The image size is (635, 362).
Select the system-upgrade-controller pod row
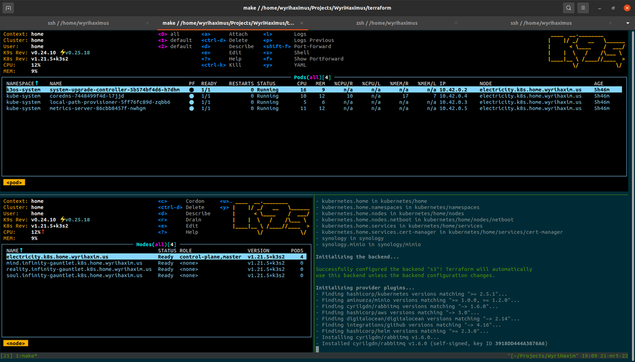(x=314, y=89)
